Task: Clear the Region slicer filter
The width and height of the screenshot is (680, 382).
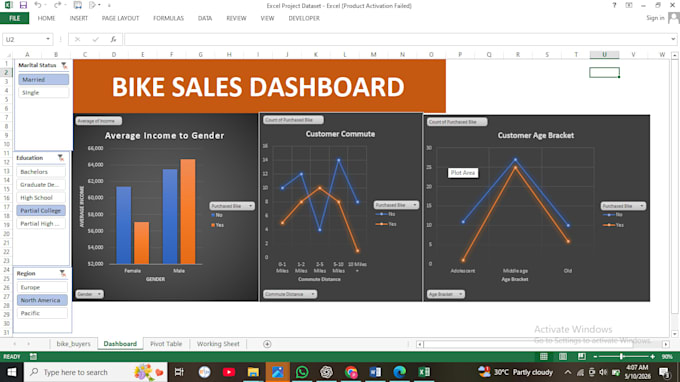Action: [x=62, y=273]
